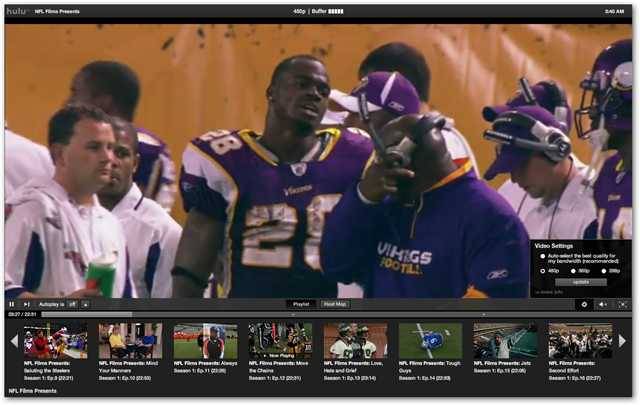Click the elapsed time display

22,314
